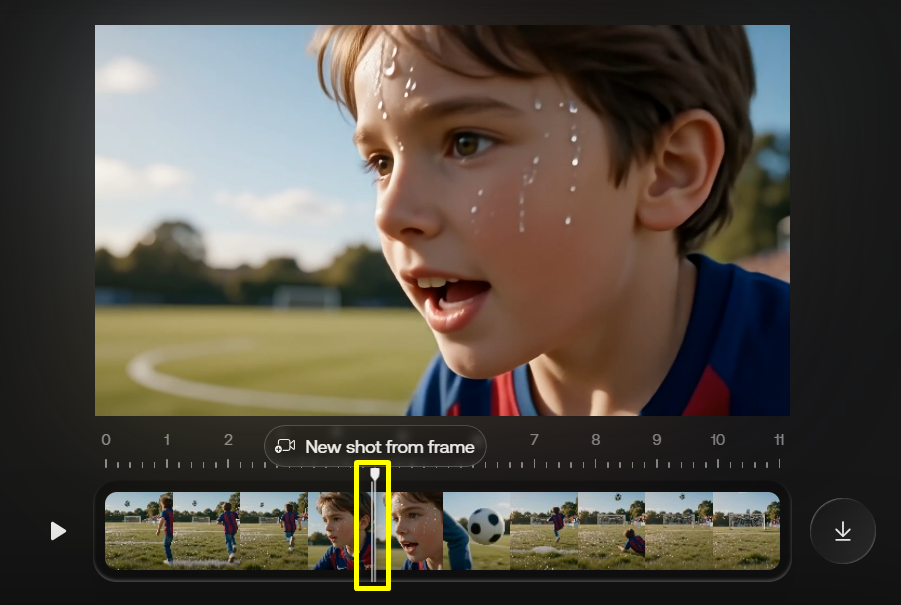Seek to the 8 second mark
The height and width of the screenshot is (605, 901).
pyautogui.click(x=595, y=440)
